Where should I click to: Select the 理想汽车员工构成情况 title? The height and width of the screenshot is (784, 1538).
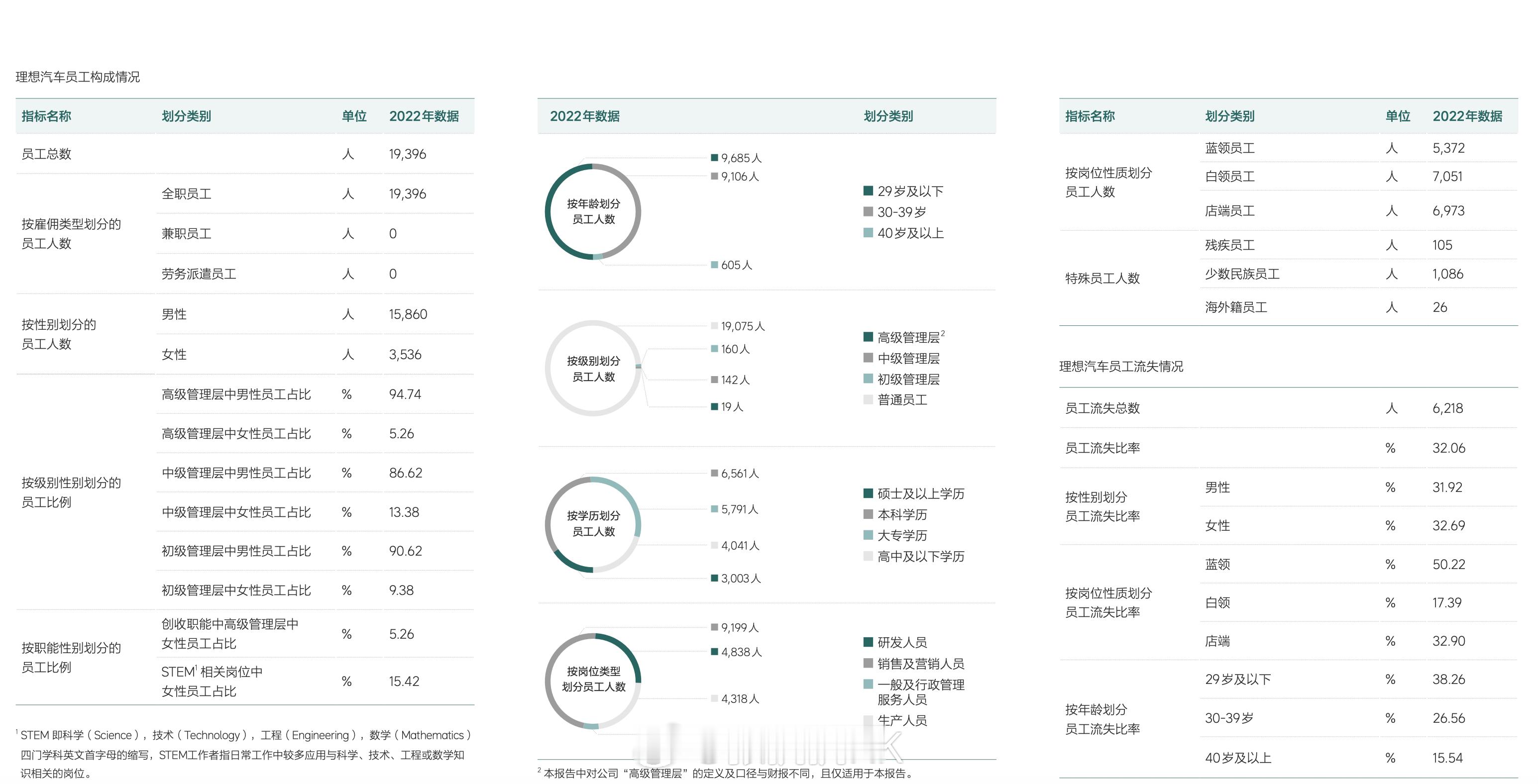[x=78, y=77]
